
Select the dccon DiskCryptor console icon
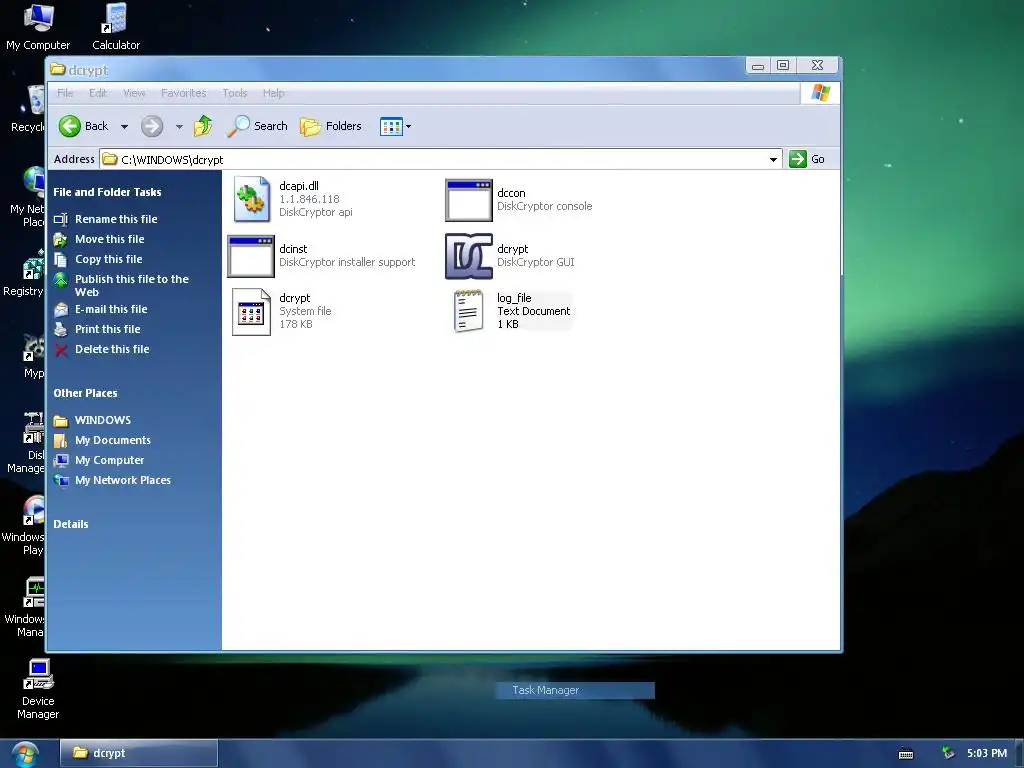[469, 200]
